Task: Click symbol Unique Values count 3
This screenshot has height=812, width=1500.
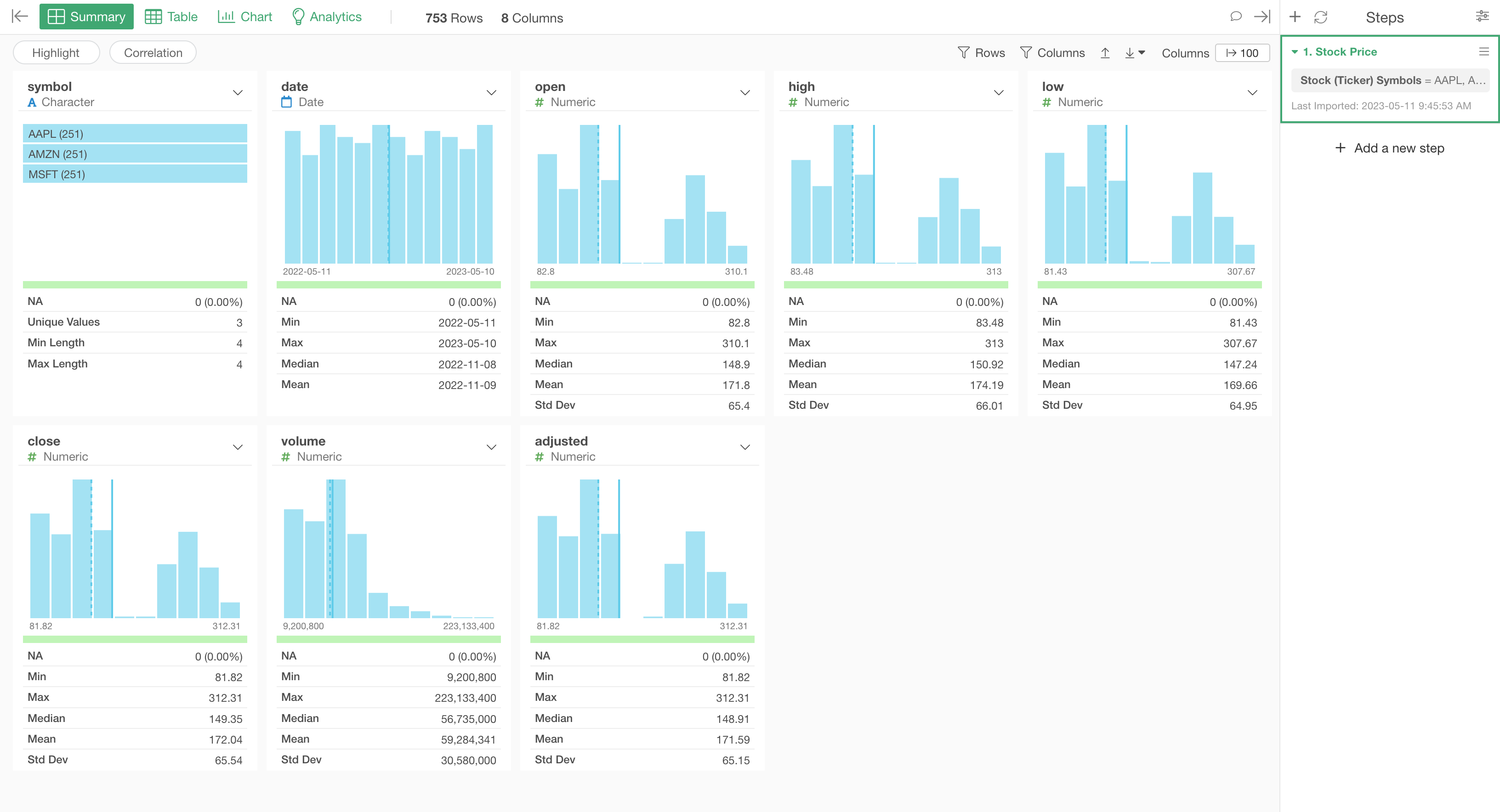Action: point(239,322)
